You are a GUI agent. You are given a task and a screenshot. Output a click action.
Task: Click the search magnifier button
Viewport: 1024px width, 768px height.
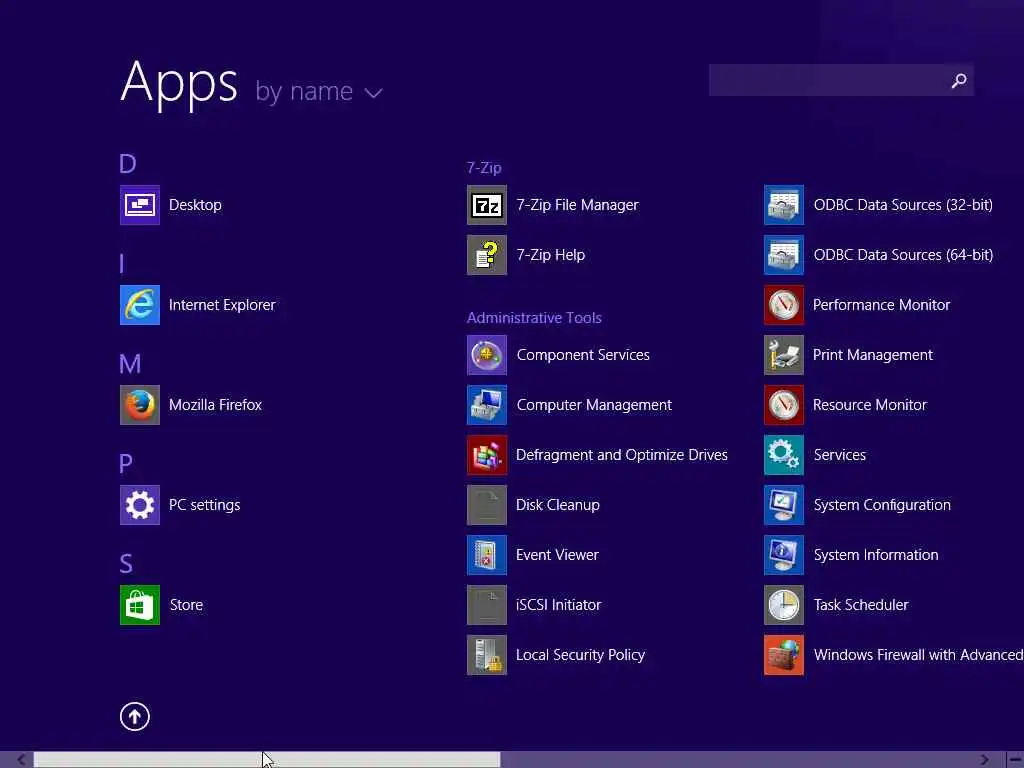(x=959, y=80)
